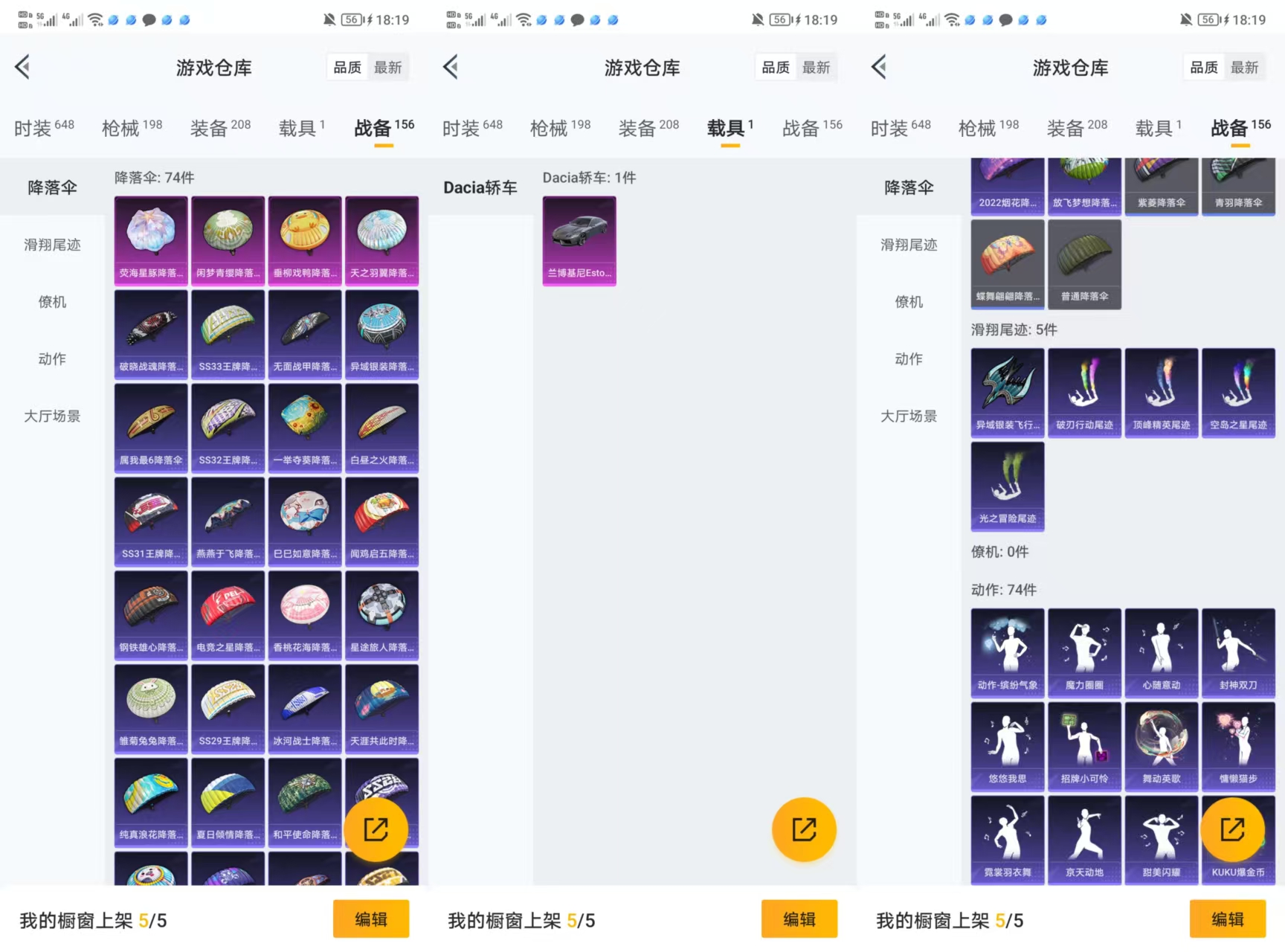
Task: Sort by 最新 on the middle screen
Action: [x=817, y=68]
